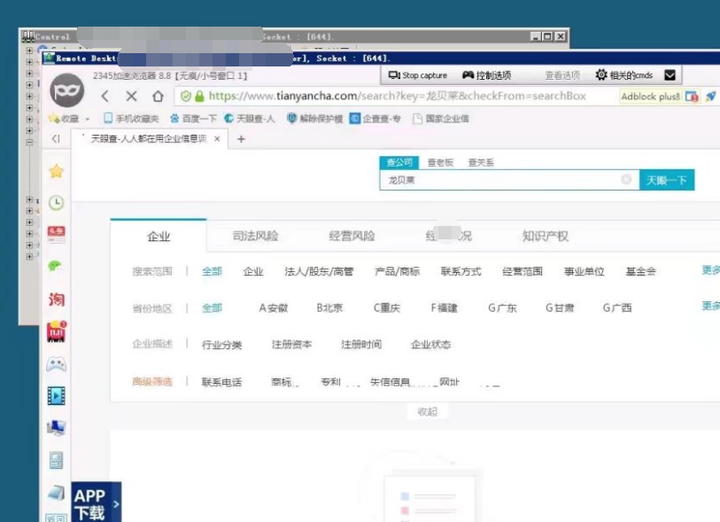Open 注册时间 filter dropdown
Image resolution: width=720 pixels, height=522 pixels.
pos(361,344)
